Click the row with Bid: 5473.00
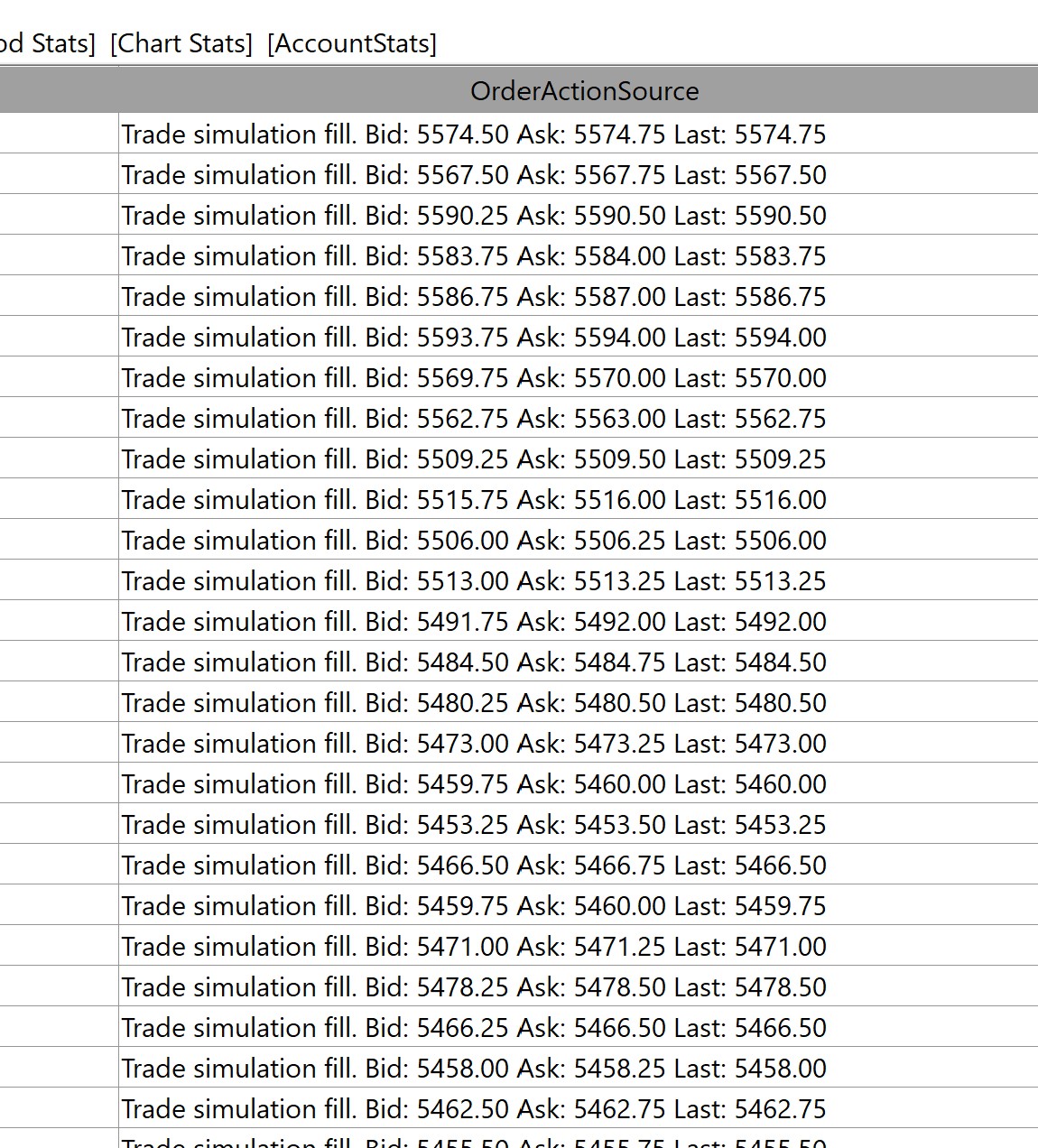The height and width of the screenshot is (1148, 1038). (x=474, y=744)
